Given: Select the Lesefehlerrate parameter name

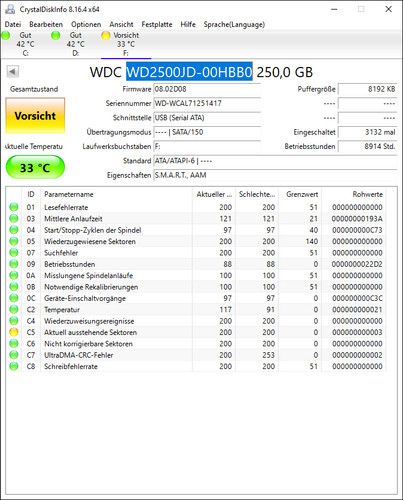Looking at the screenshot, I should (x=66, y=207).
